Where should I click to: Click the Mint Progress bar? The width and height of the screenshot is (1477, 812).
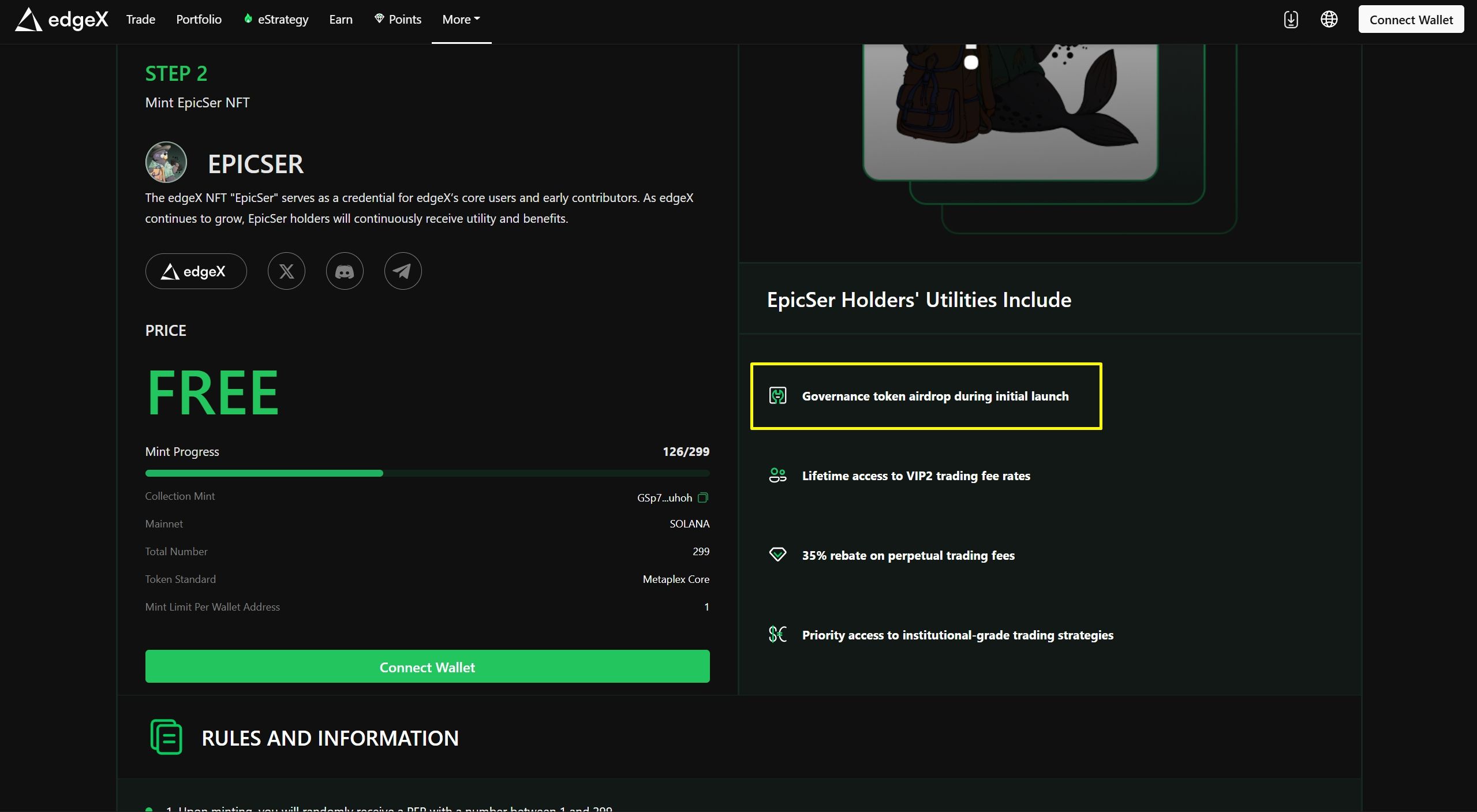click(x=427, y=473)
